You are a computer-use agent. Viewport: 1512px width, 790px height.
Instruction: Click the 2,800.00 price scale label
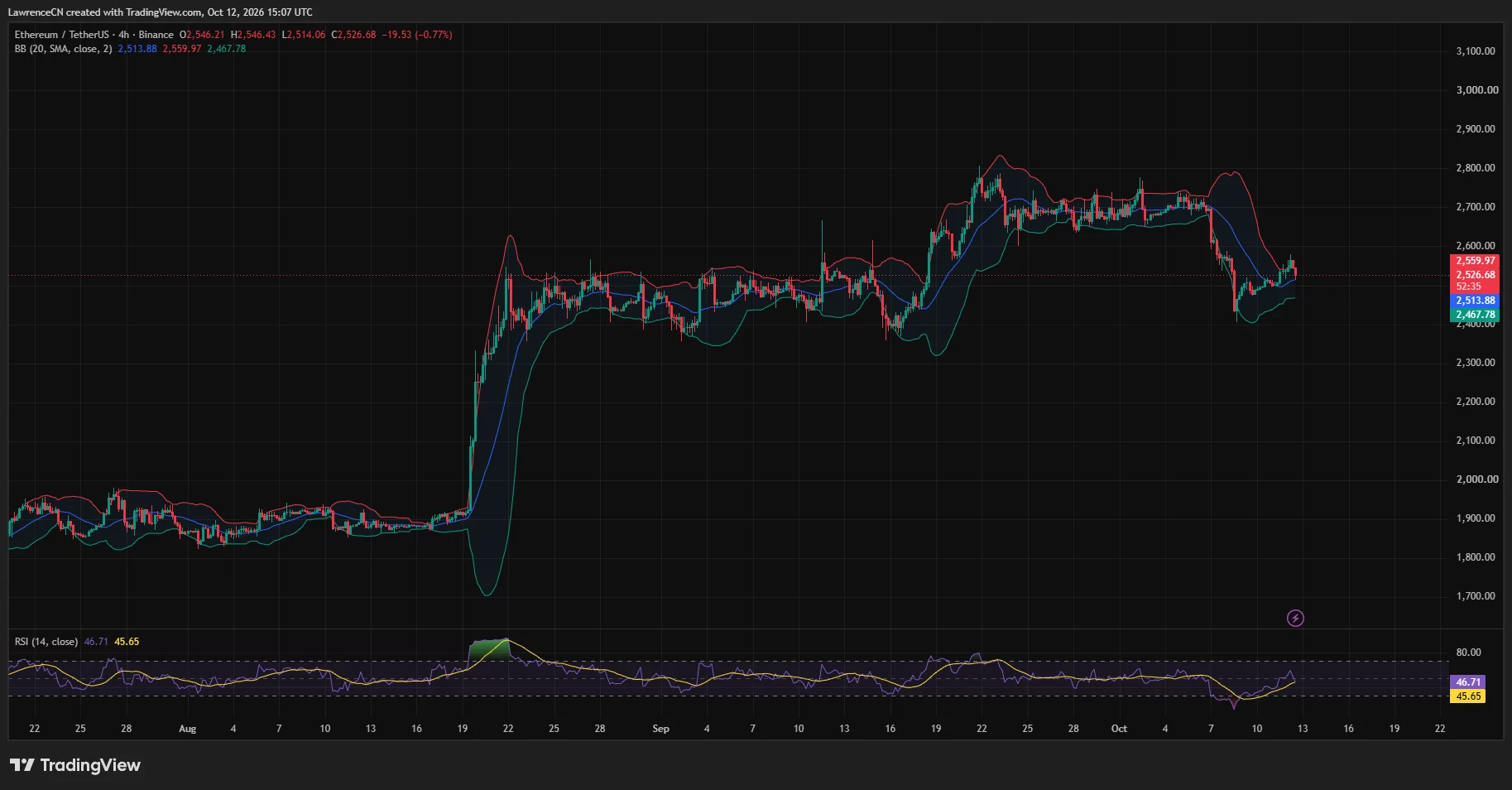1476,168
